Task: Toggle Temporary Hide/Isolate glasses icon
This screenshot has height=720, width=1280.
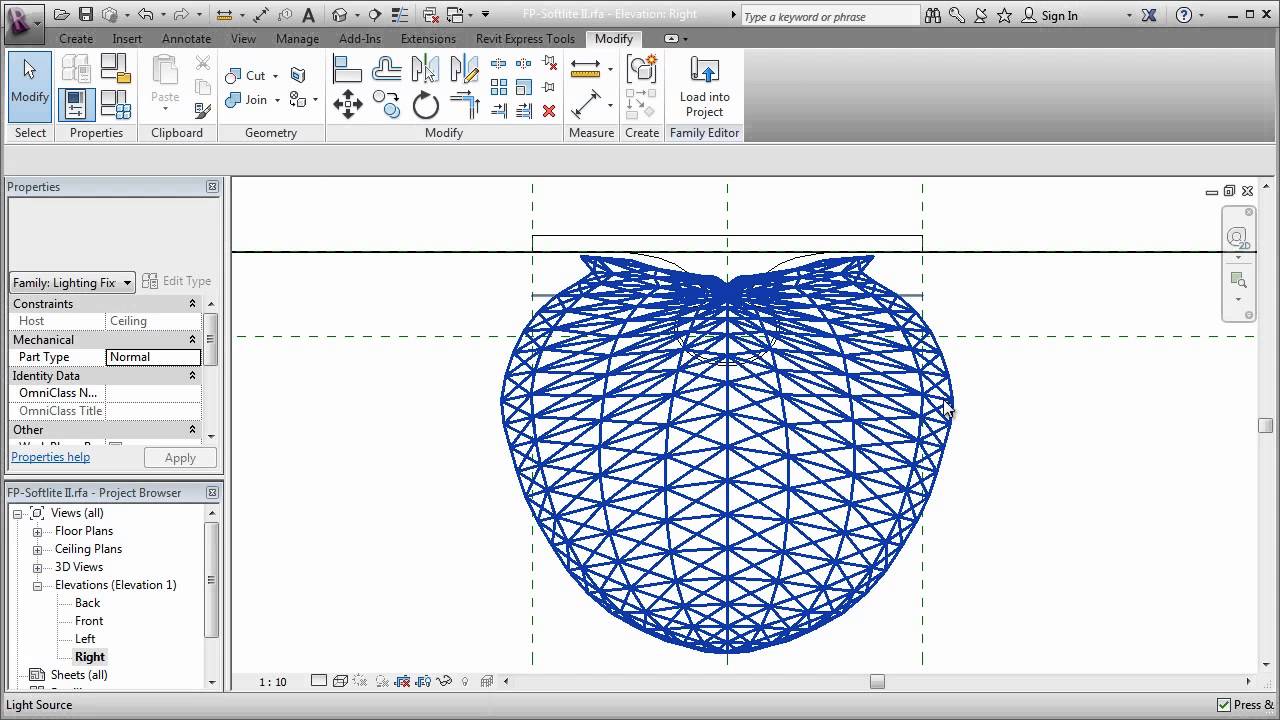Action: [445, 681]
